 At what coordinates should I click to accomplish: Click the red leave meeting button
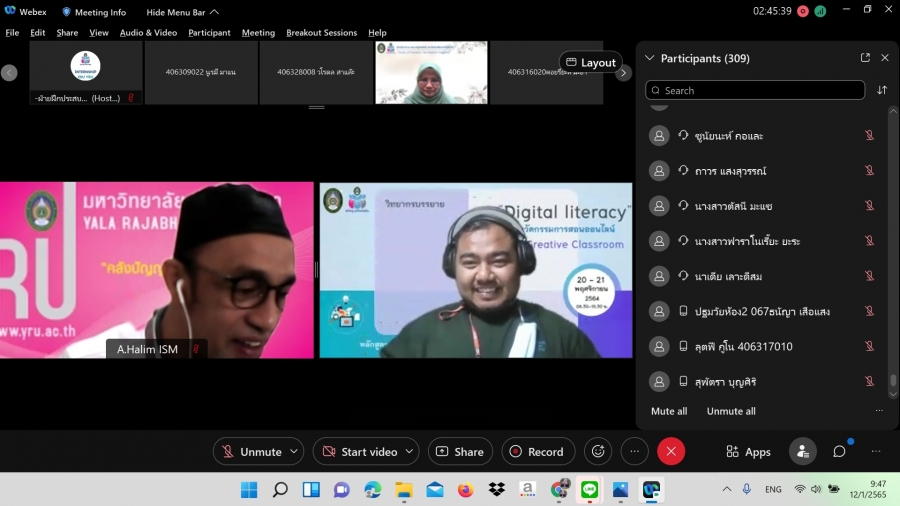pos(670,451)
